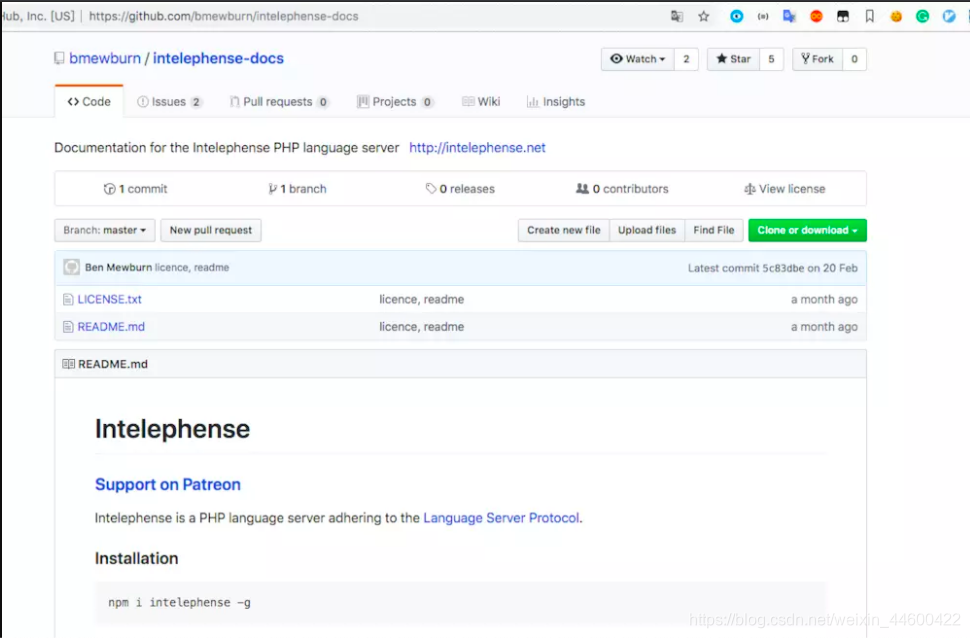
Task: View the 0 contributors page
Action: pyautogui.click(x=622, y=189)
